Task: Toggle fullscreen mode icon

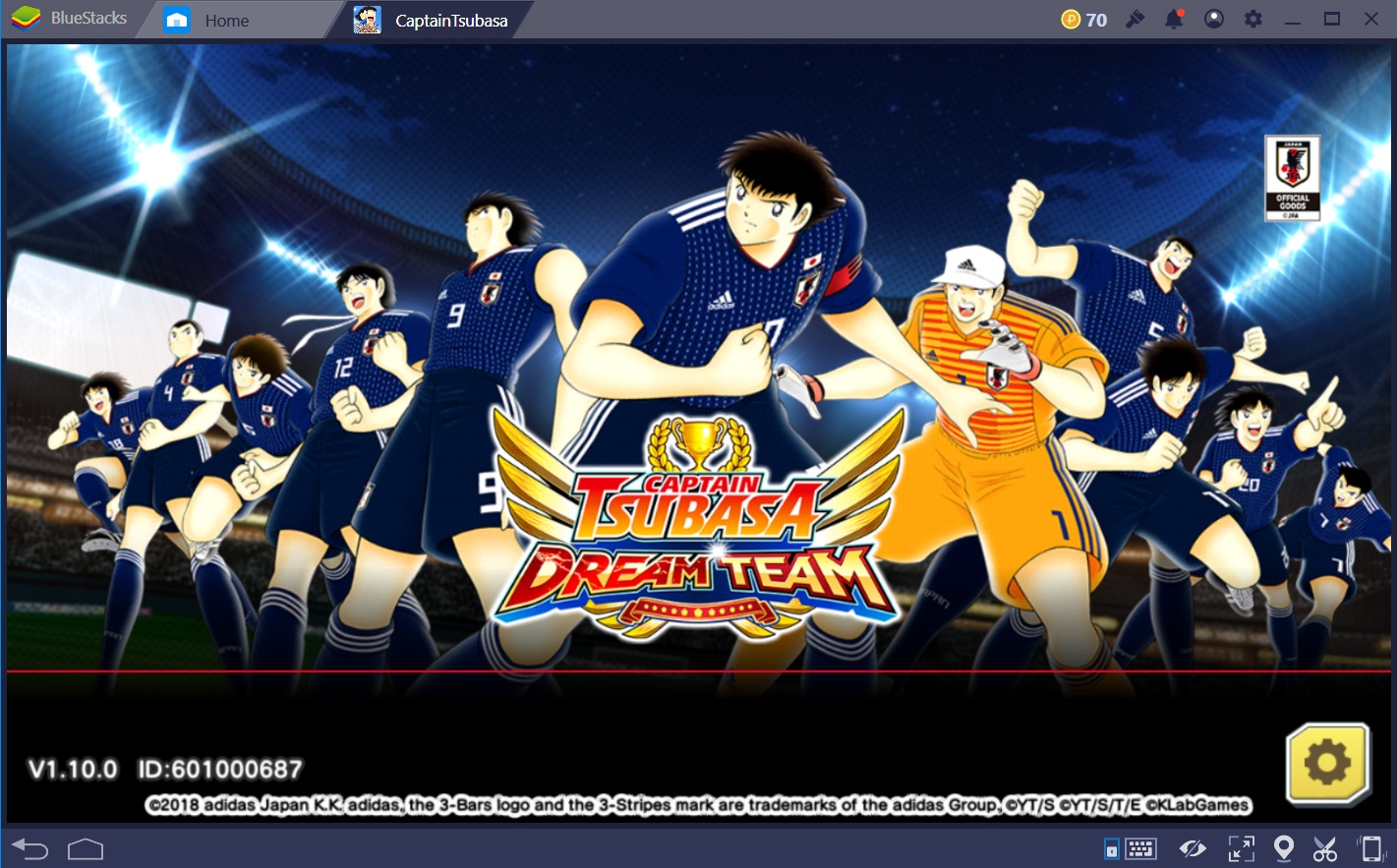Action: click(1241, 848)
